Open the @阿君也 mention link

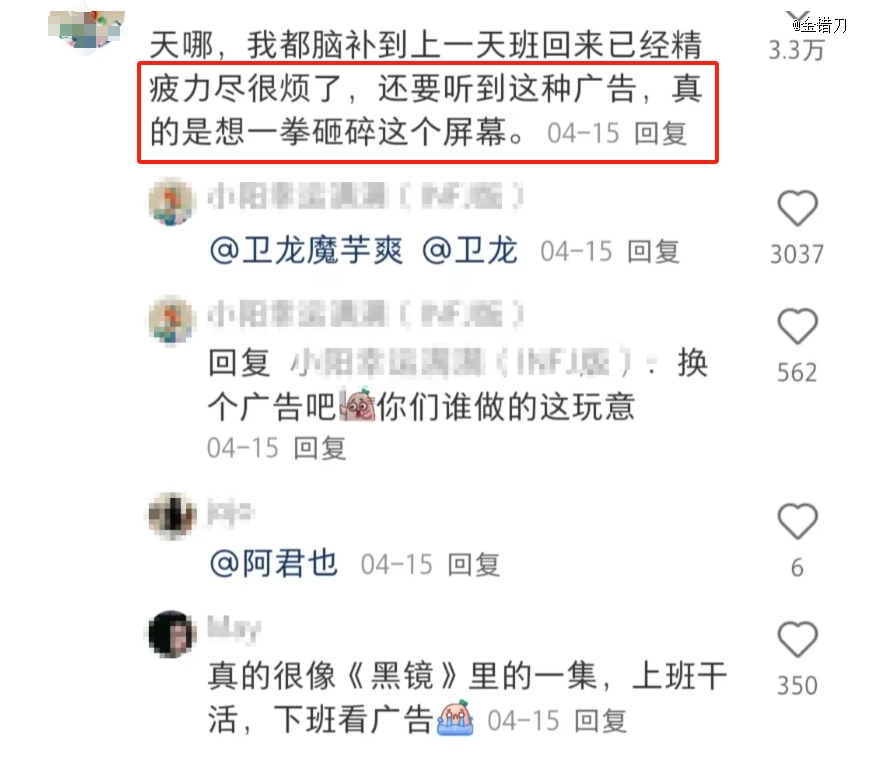point(274,564)
